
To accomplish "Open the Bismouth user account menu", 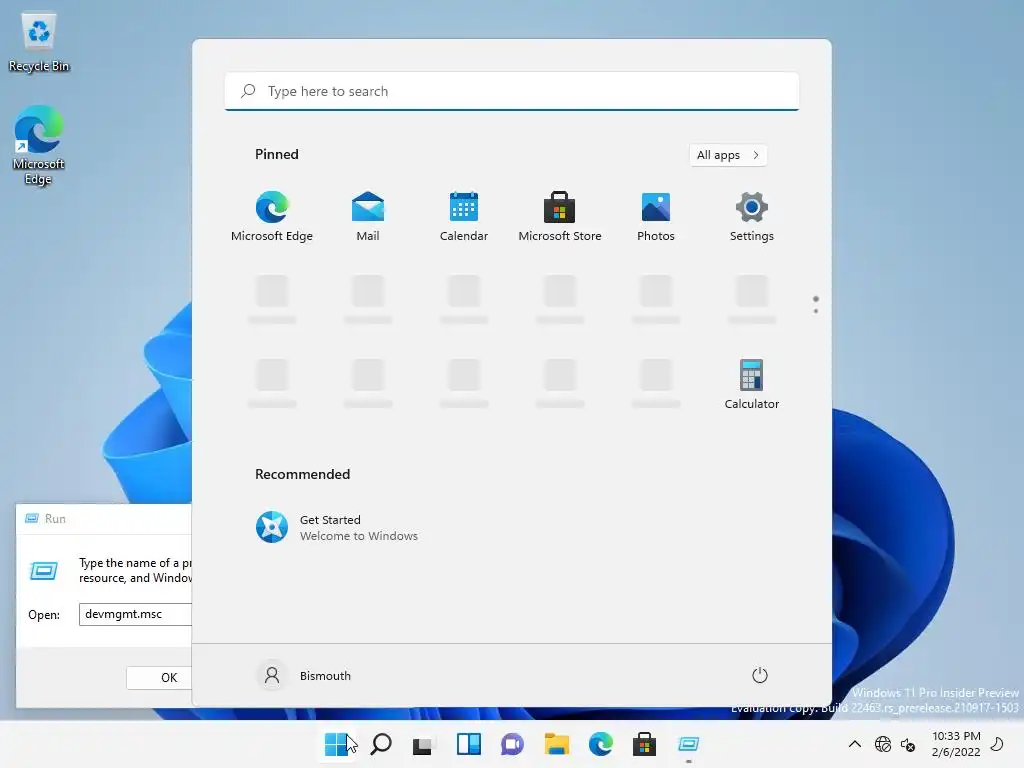I will point(304,675).
